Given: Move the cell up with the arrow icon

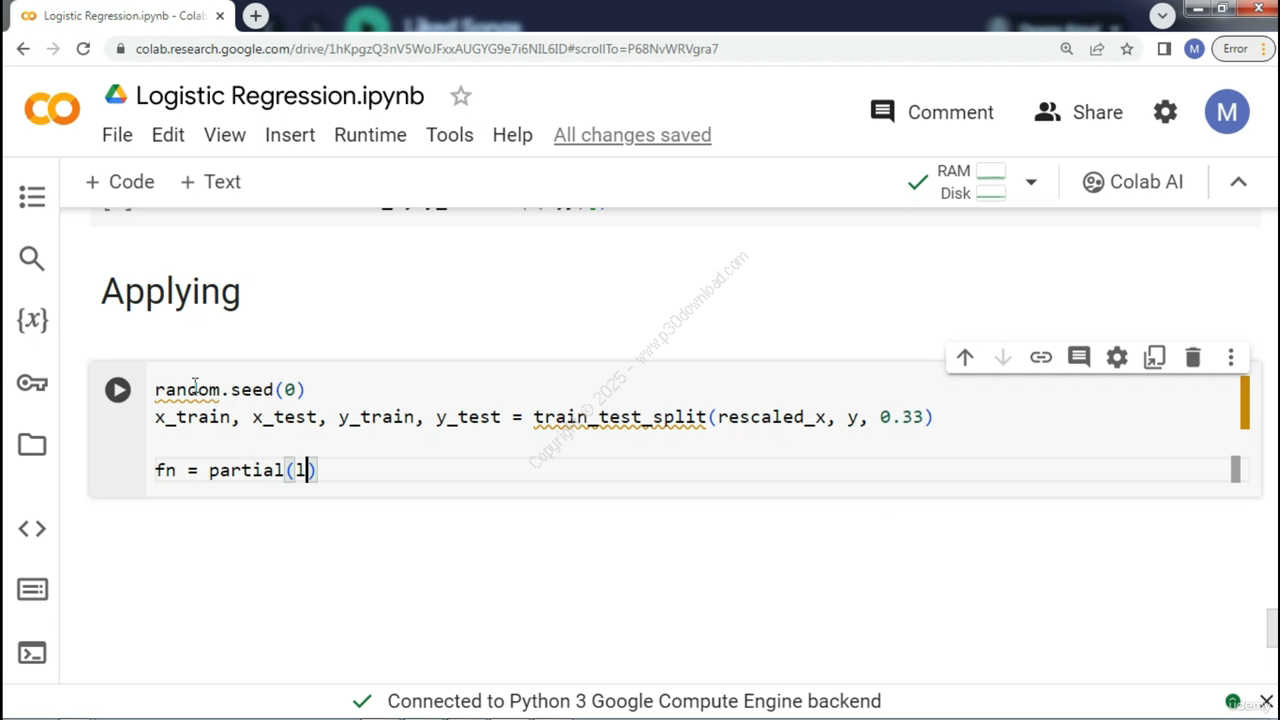Looking at the screenshot, I should click(965, 357).
